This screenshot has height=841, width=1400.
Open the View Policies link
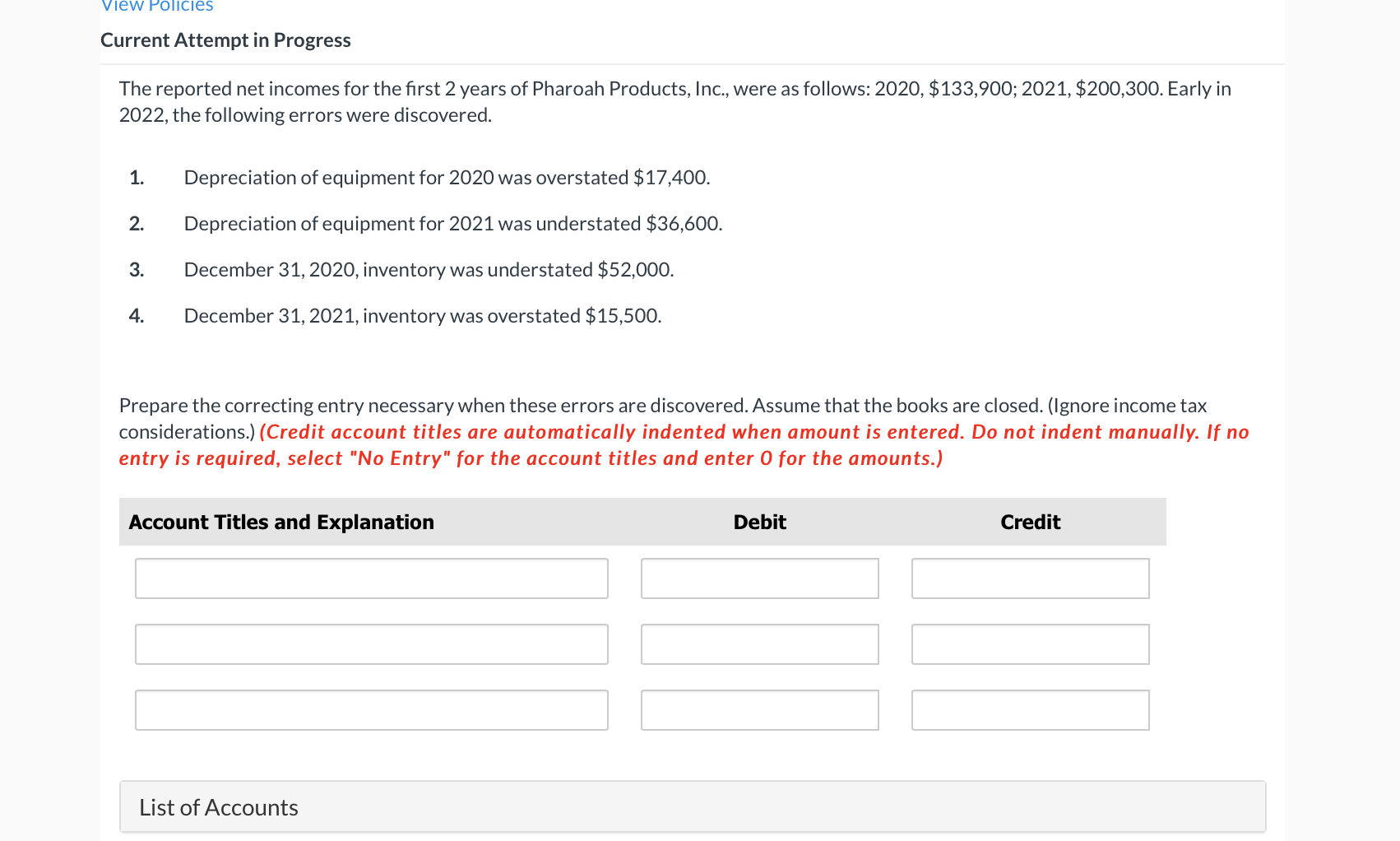click(155, 7)
